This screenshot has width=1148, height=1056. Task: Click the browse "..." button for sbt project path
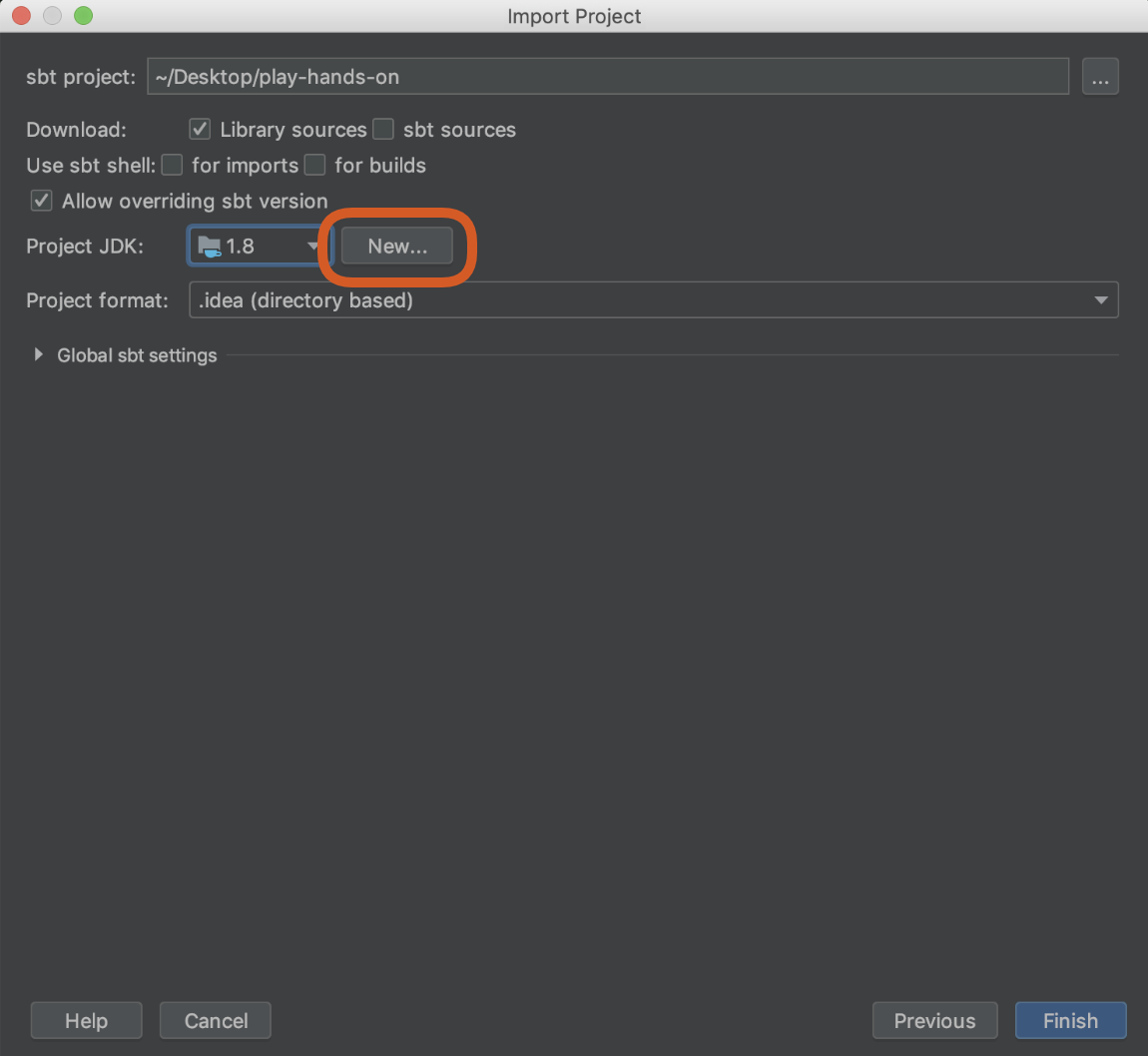point(1100,76)
